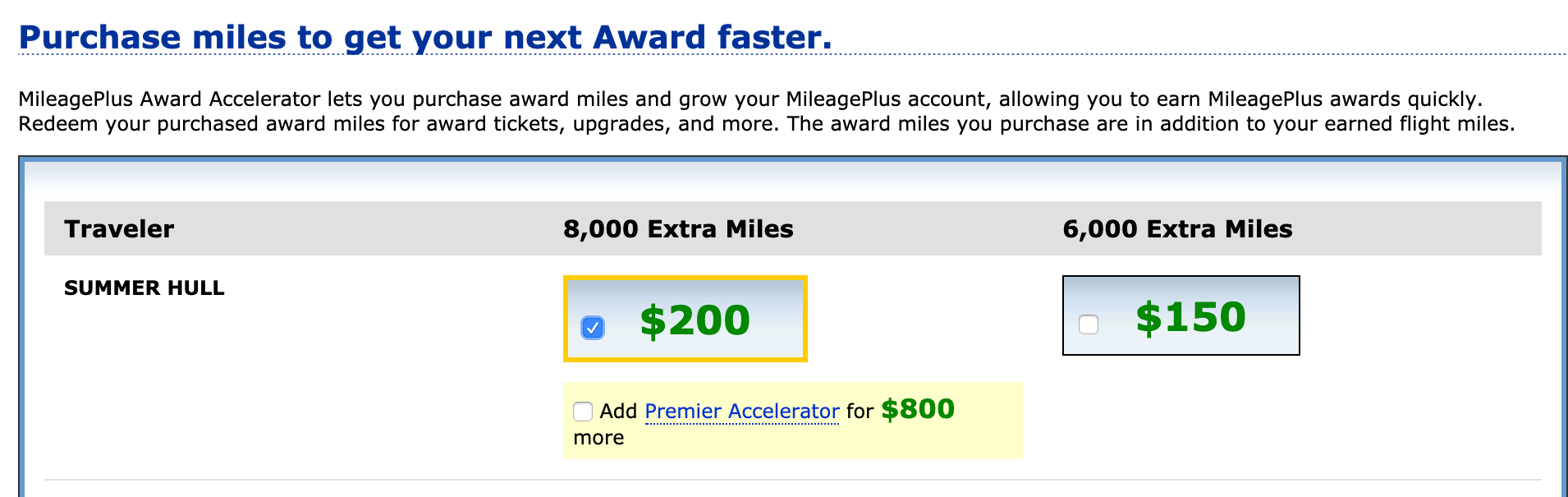The height and width of the screenshot is (497, 1568).
Task: Click the Purchase miles page heading
Action: point(424,38)
